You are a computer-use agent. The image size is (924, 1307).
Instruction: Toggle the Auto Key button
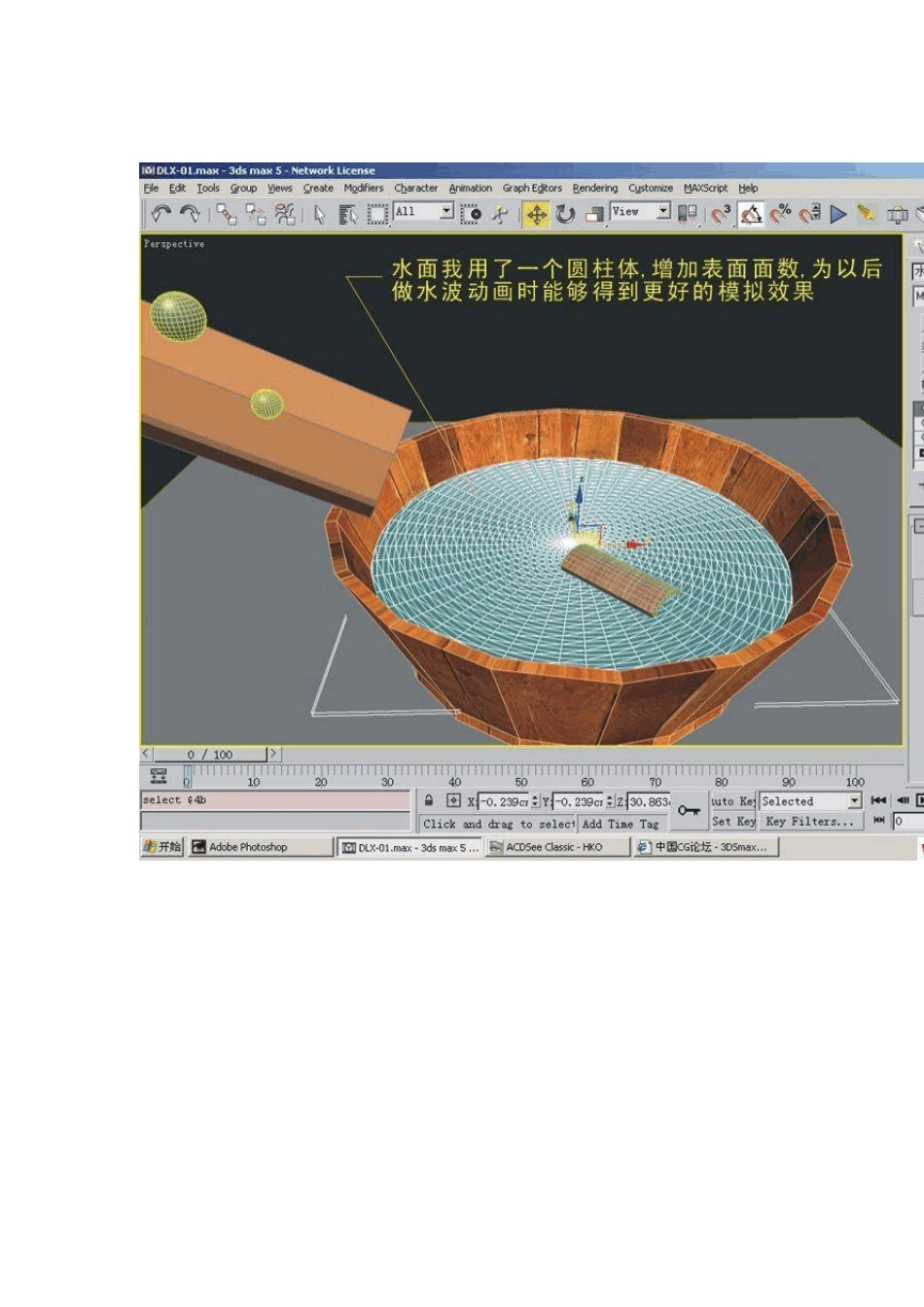point(733,801)
